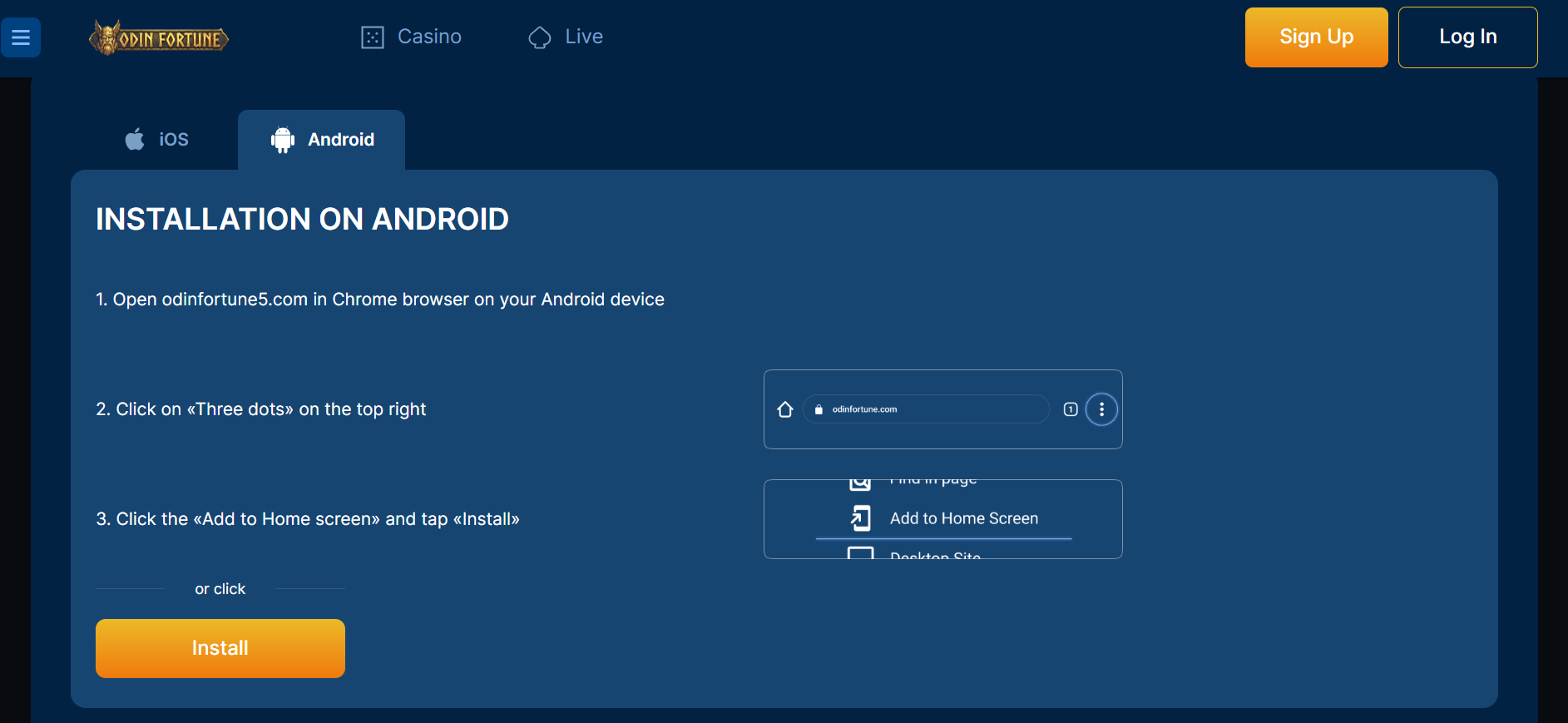Select the Android tab label
1568x723 pixels.
point(341,140)
